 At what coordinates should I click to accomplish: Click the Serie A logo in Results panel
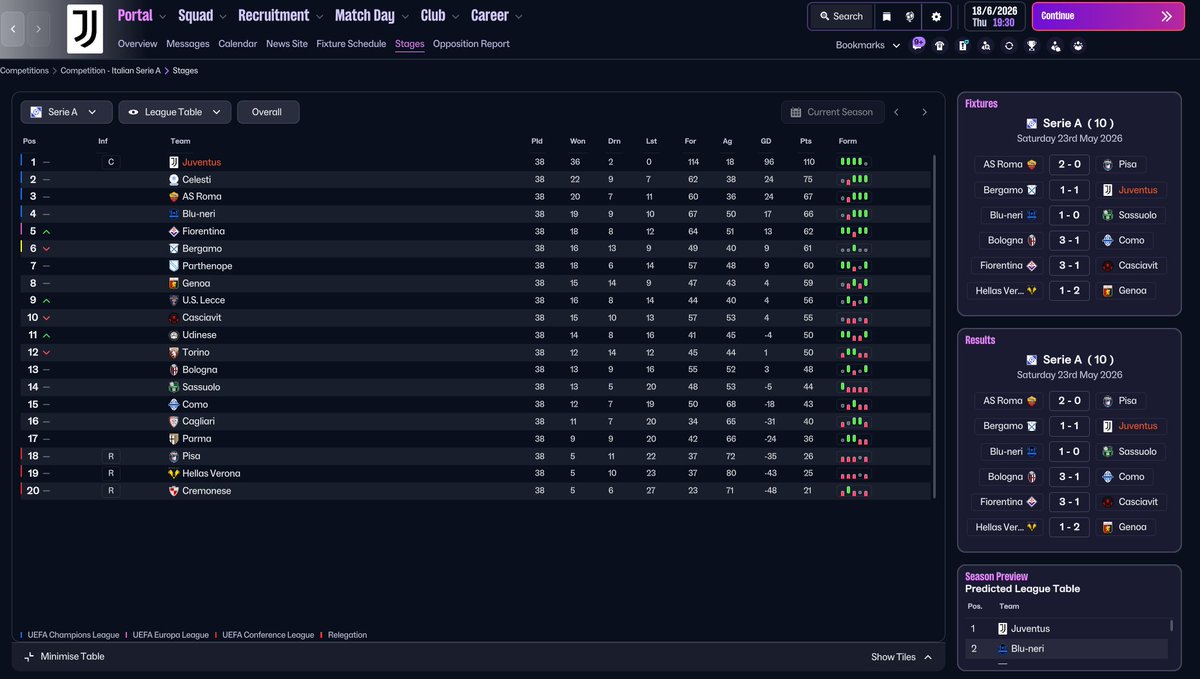[1032, 359]
